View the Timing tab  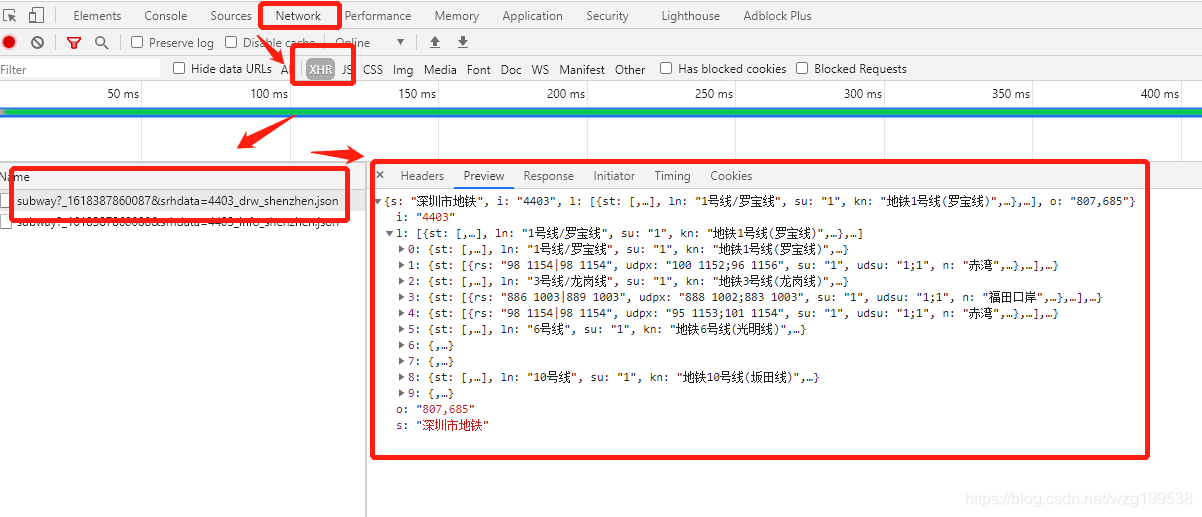coord(672,176)
